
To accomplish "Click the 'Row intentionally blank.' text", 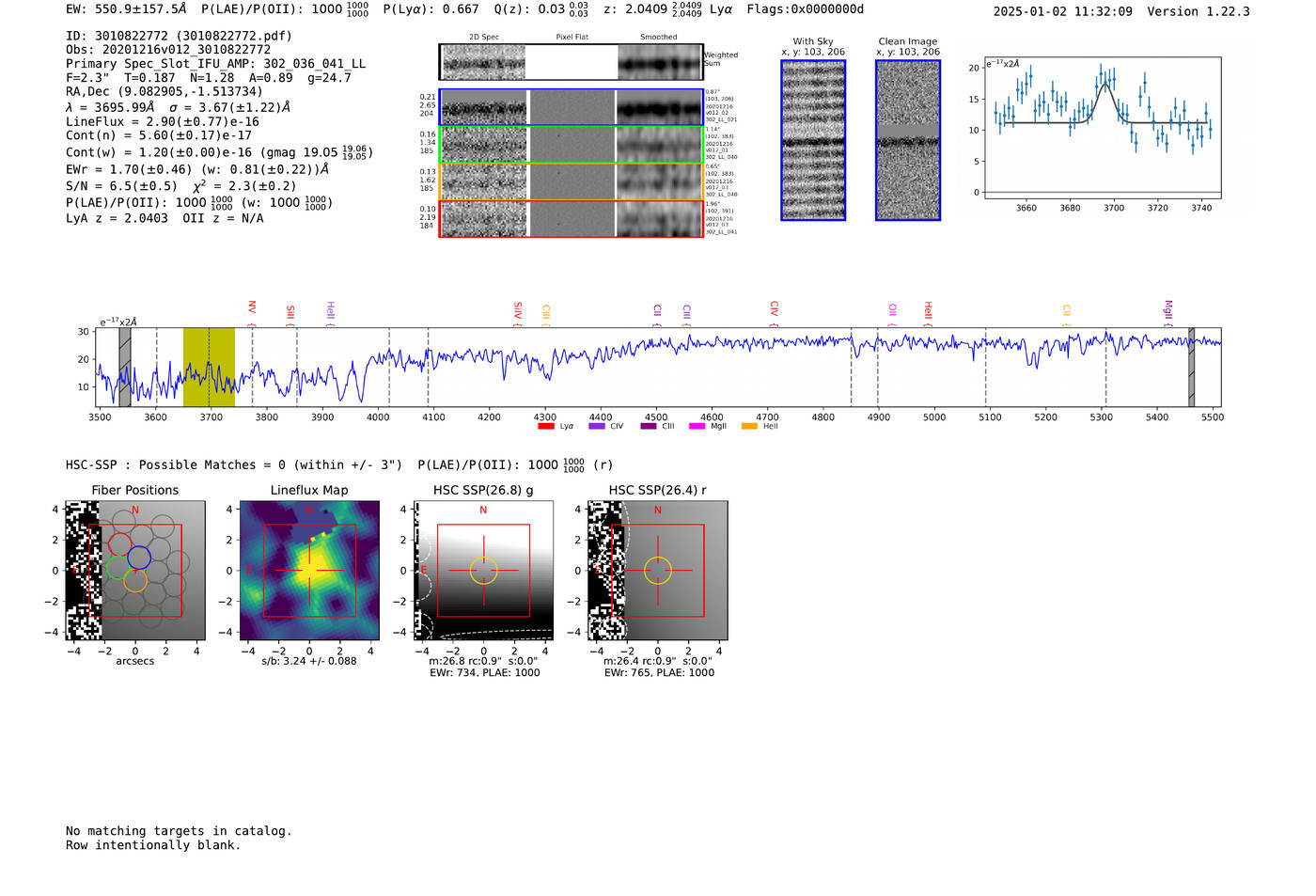I will [153, 845].
